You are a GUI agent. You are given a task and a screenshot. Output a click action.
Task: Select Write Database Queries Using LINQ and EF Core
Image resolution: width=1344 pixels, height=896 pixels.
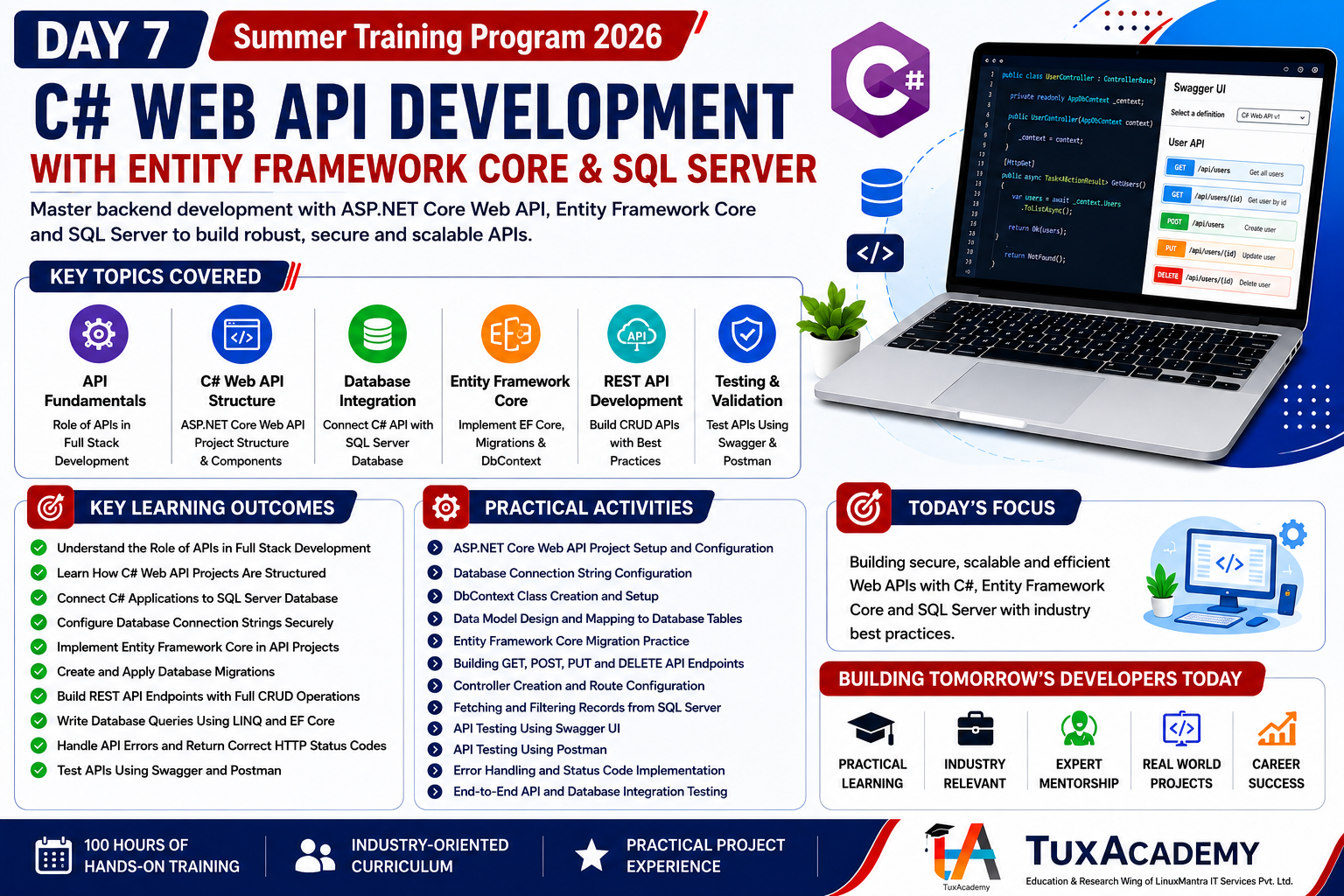tap(196, 721)
